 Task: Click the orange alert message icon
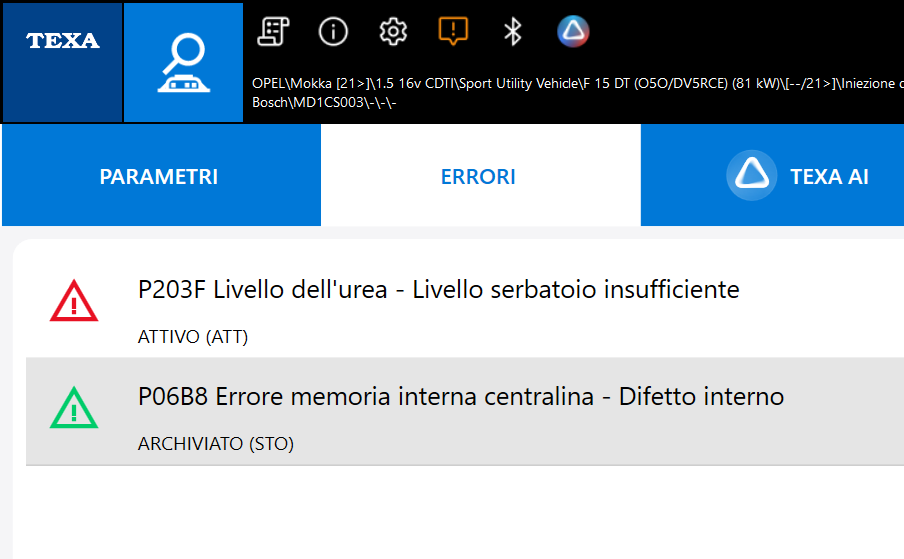pos(453,32)
